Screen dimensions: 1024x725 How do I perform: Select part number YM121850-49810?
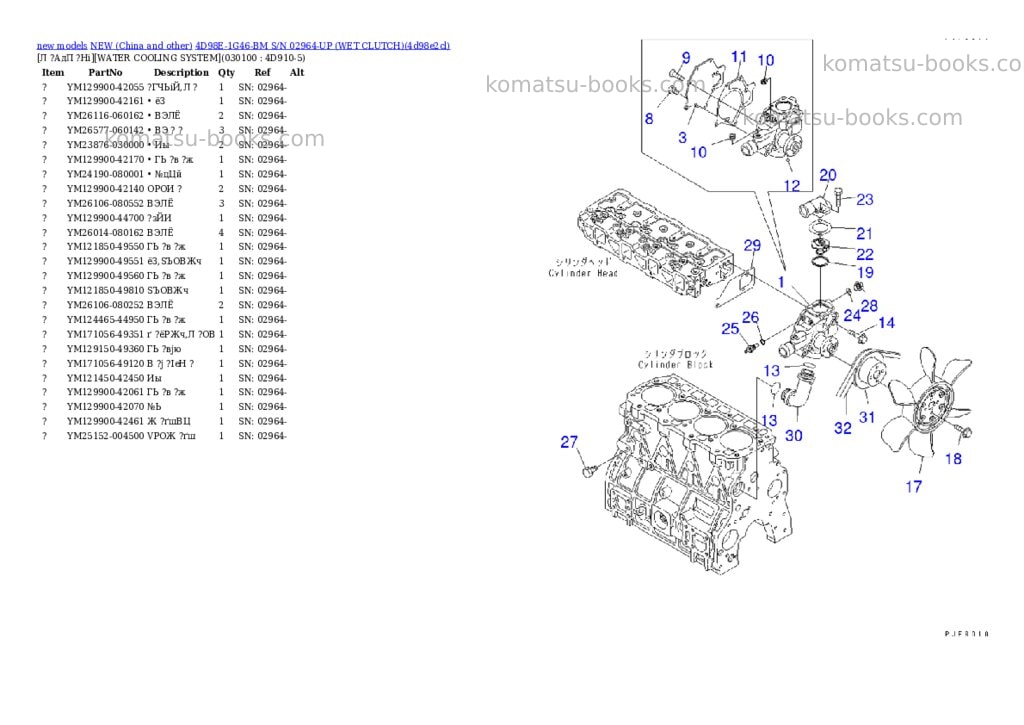[x=105, y=291]
